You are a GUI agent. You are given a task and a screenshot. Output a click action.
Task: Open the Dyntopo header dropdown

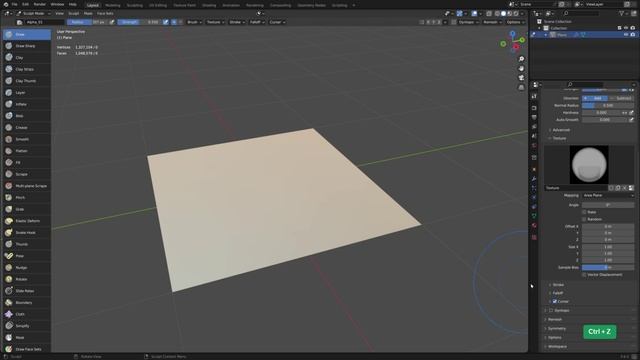pos(468,22)
